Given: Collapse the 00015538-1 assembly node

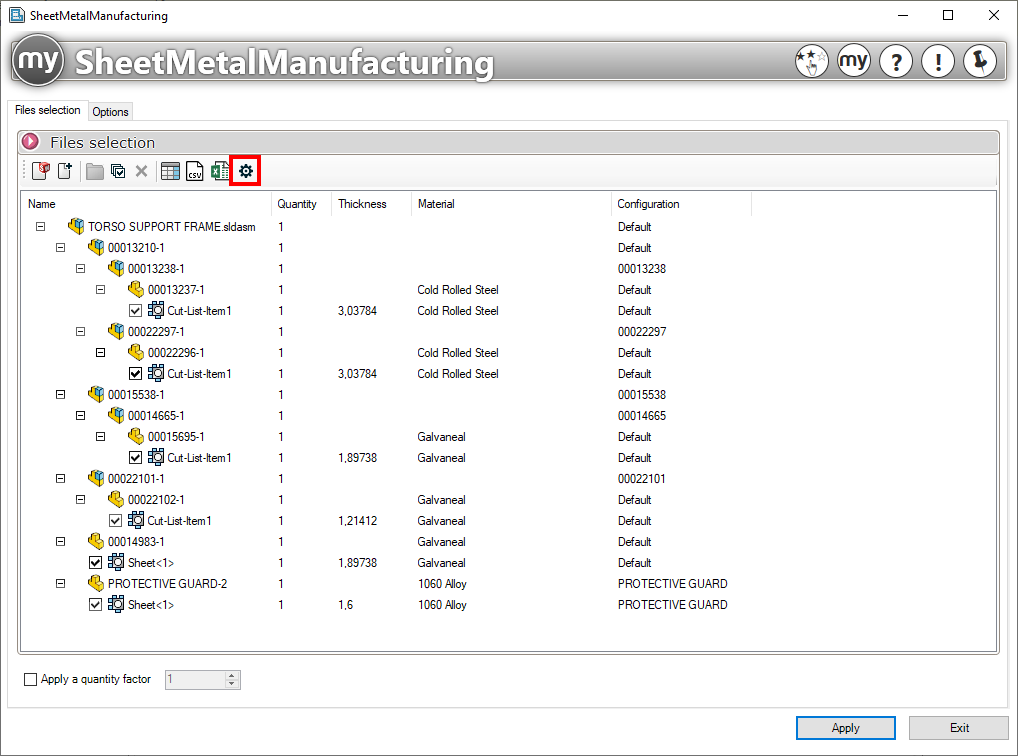Looking at the screenshot, I should tap(60, 394).
